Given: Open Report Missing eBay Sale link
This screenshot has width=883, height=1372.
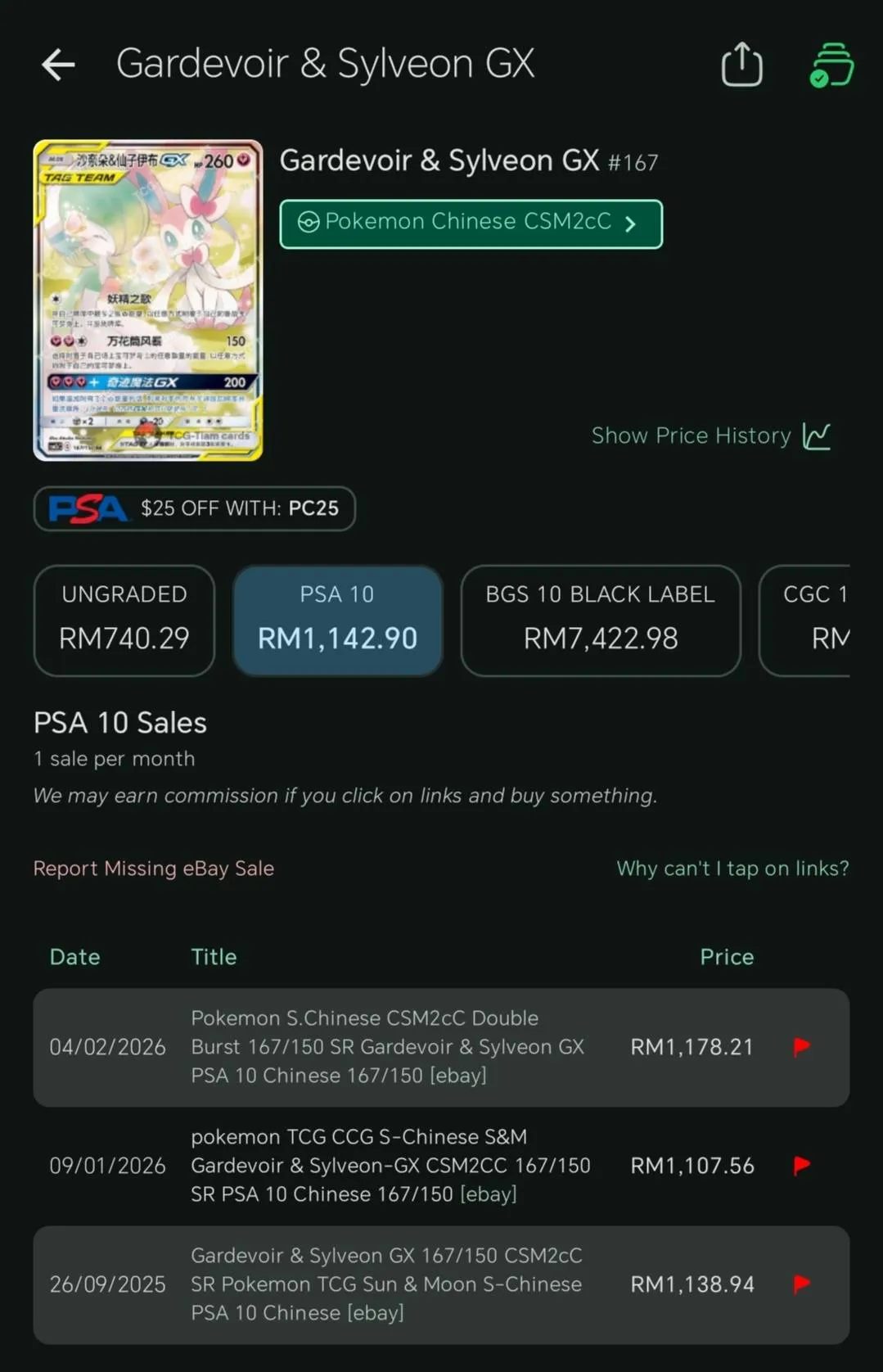Looking at the screenshot, I should (154, 868).
